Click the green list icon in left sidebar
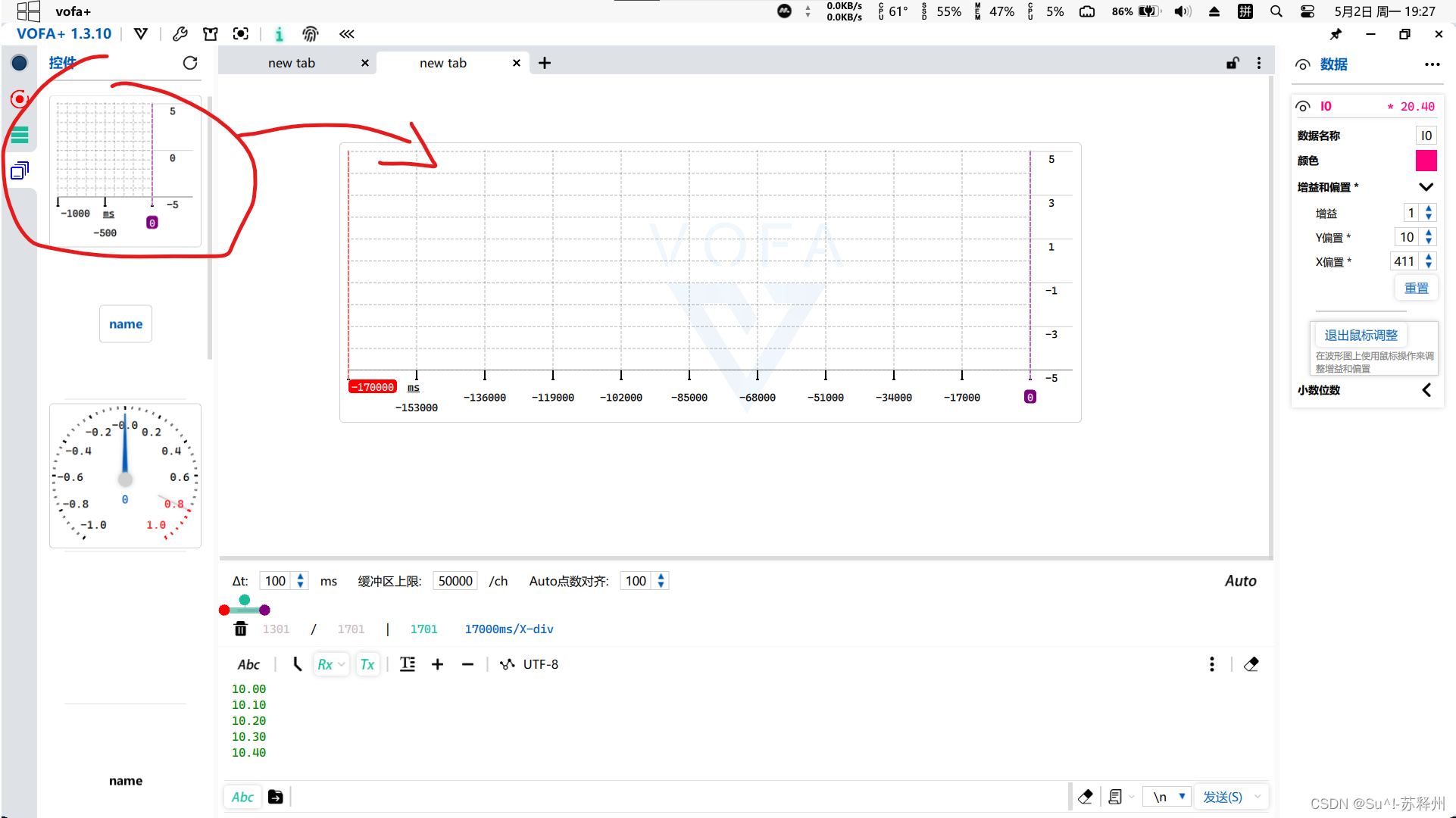Viewport: 1456px width, 818px height. 20,135
